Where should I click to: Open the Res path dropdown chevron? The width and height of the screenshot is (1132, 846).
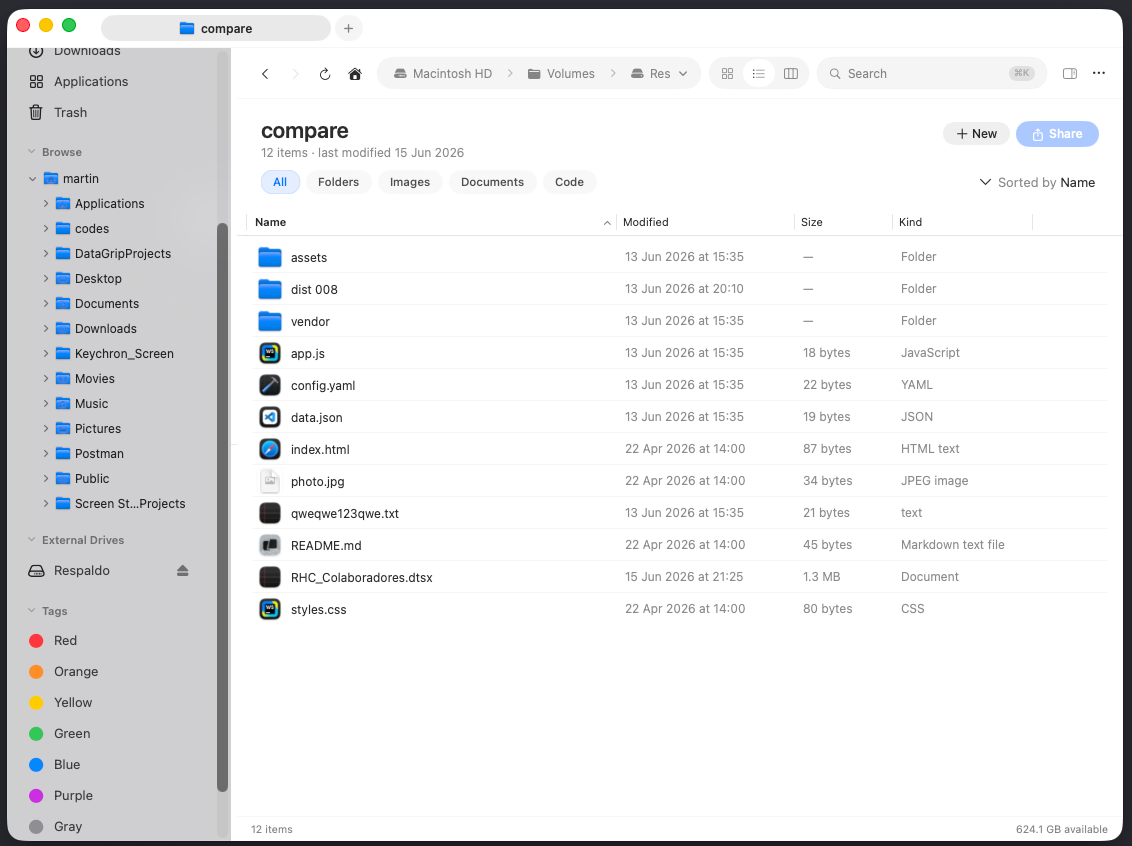point(683,74)
